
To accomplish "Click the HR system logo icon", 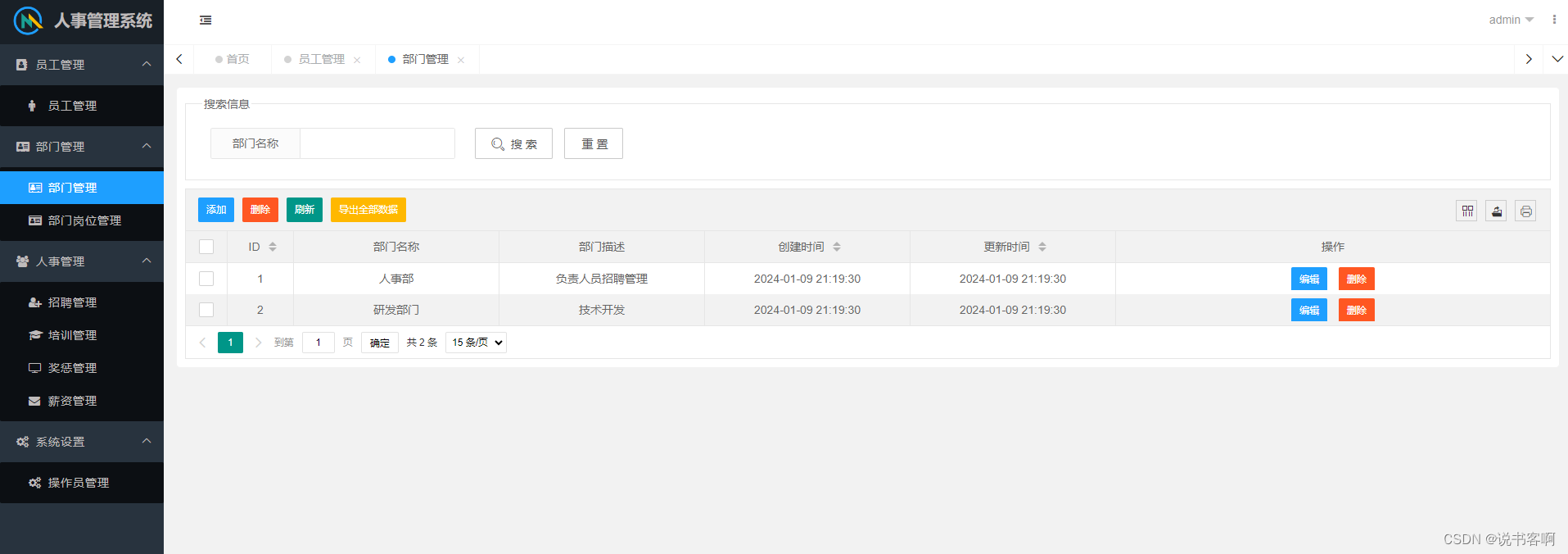I will coord(28,20).
